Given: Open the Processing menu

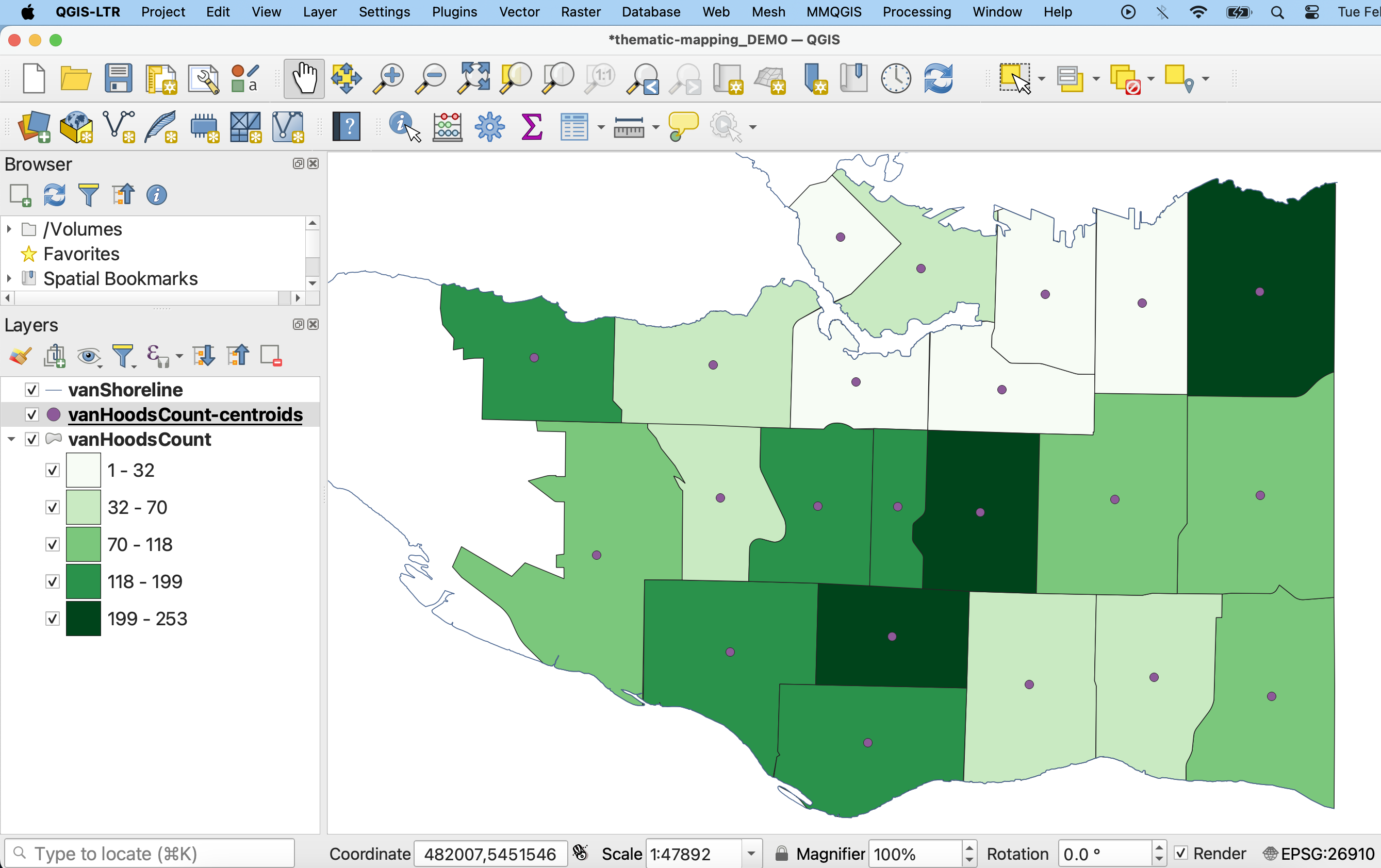Looking at the screenshot, I should pyautogui.click(x=916, y=12).
